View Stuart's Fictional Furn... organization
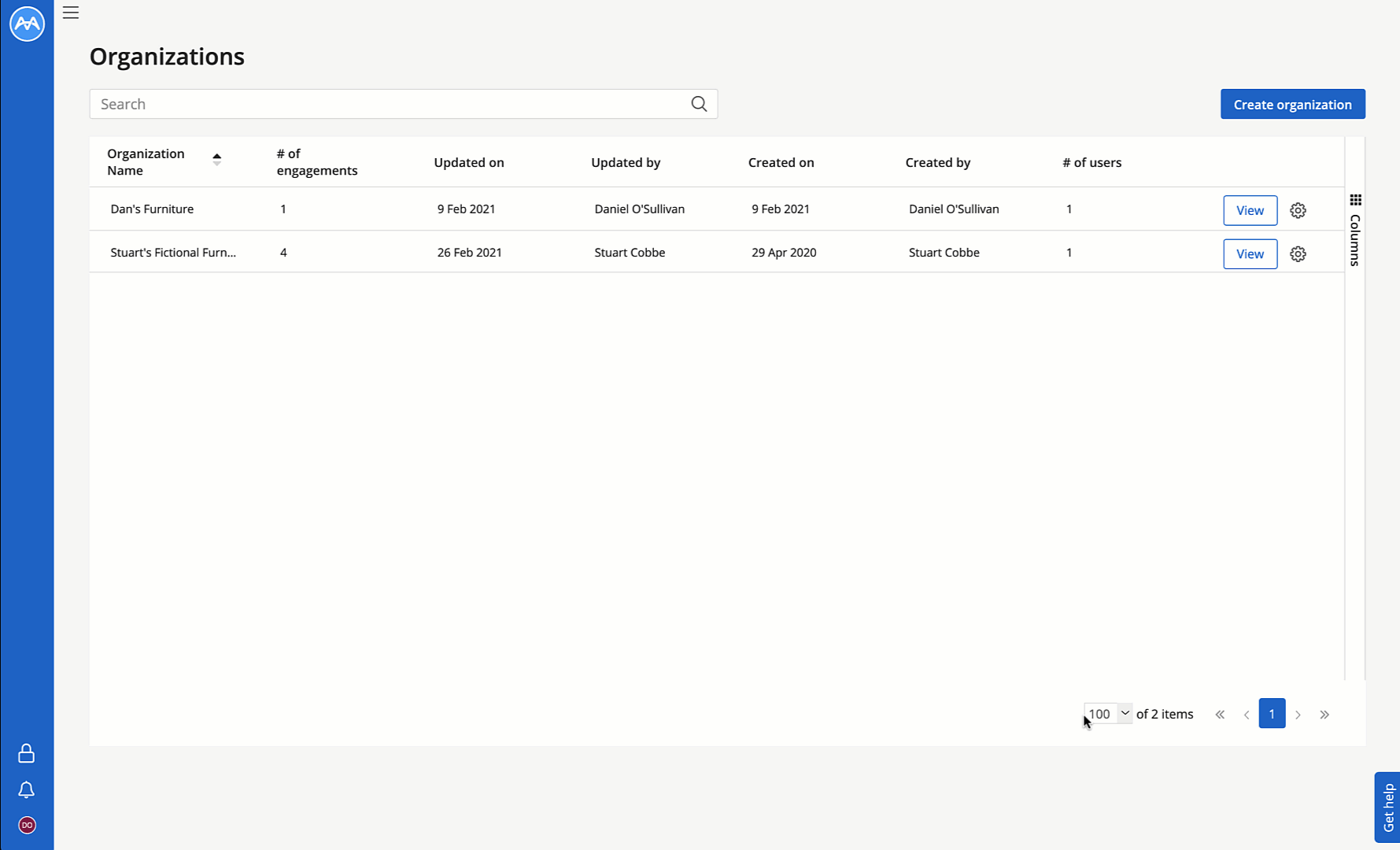Viewport: 1400px width, 850px height. [1250, 253]
